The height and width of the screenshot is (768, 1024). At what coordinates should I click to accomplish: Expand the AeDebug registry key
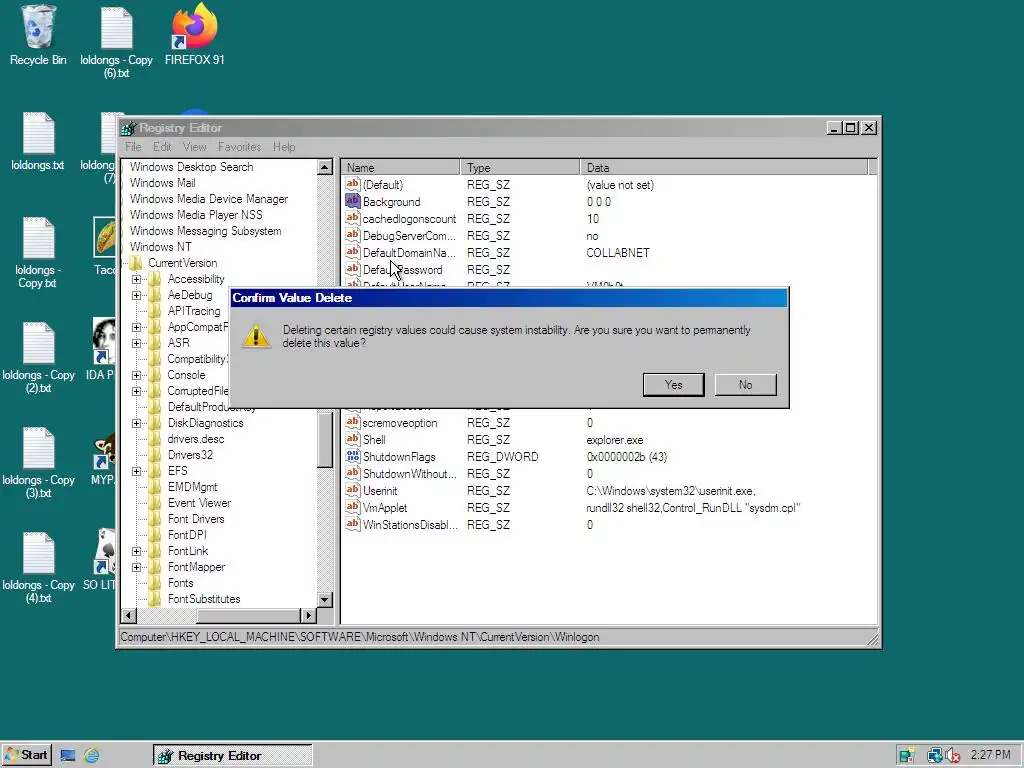136,295
